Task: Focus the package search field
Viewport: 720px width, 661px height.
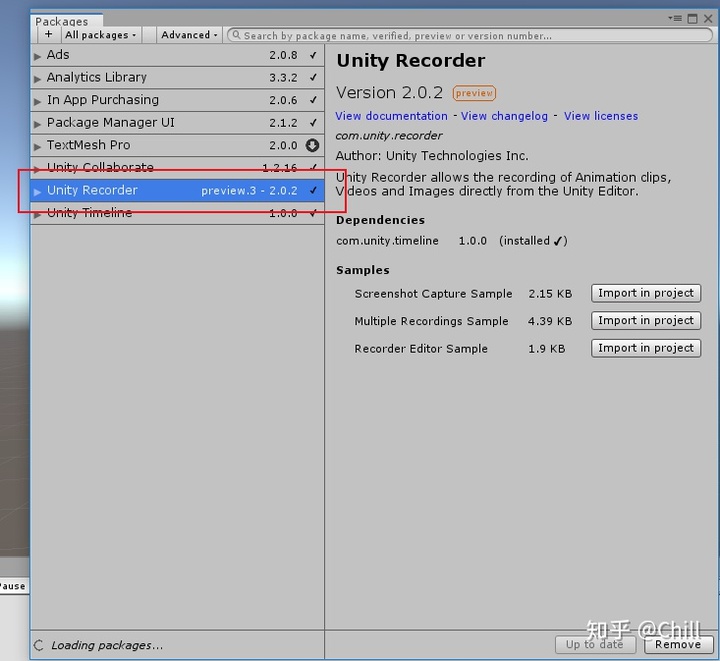Action: (470, 35)
